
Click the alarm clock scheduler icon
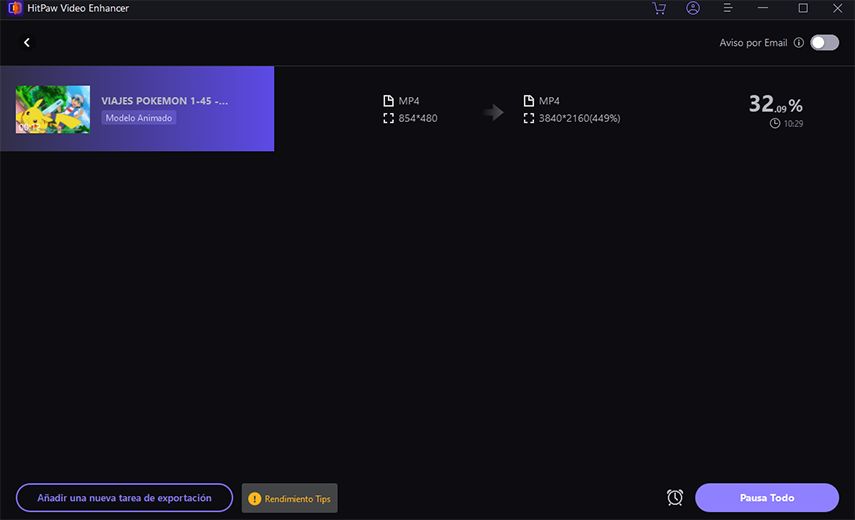pos(675,497)
